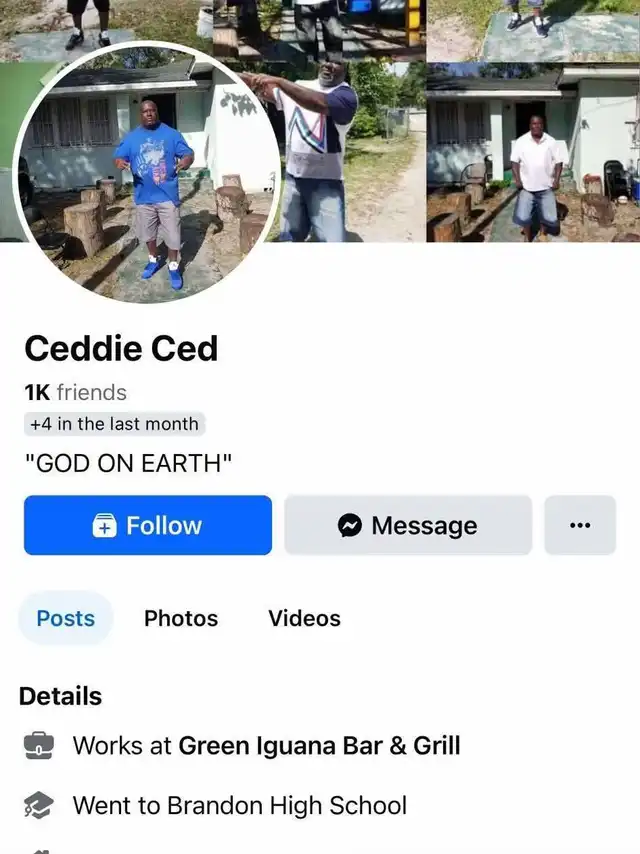The height and width of the screenshot is (854, 640).
Task: Select the Ceddie Ced profile name
Action: 121,348
